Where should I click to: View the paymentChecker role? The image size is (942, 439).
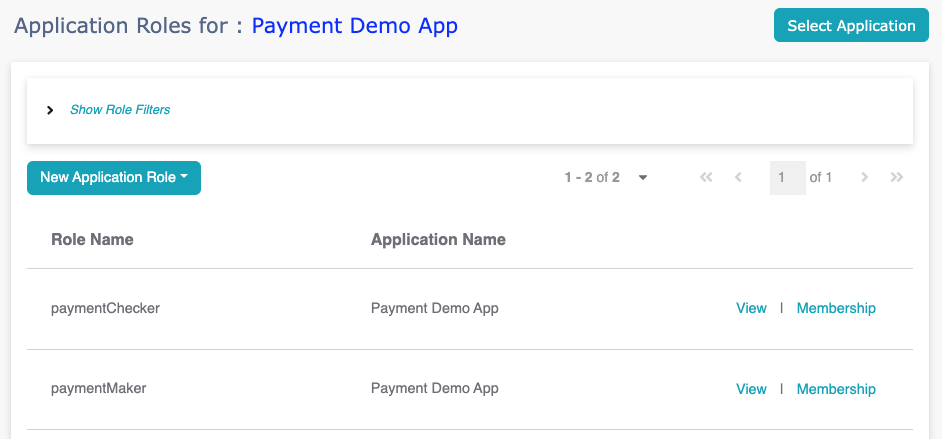tap(751, 308)
